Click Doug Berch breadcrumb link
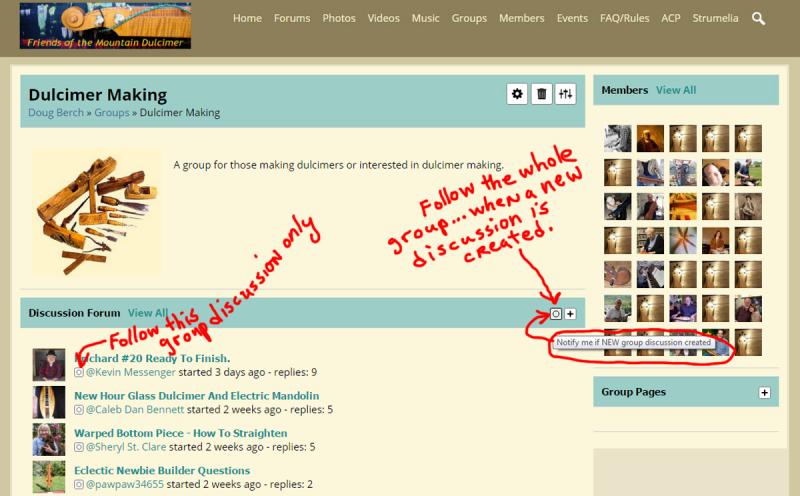The image size is (800, 496). 56,113
